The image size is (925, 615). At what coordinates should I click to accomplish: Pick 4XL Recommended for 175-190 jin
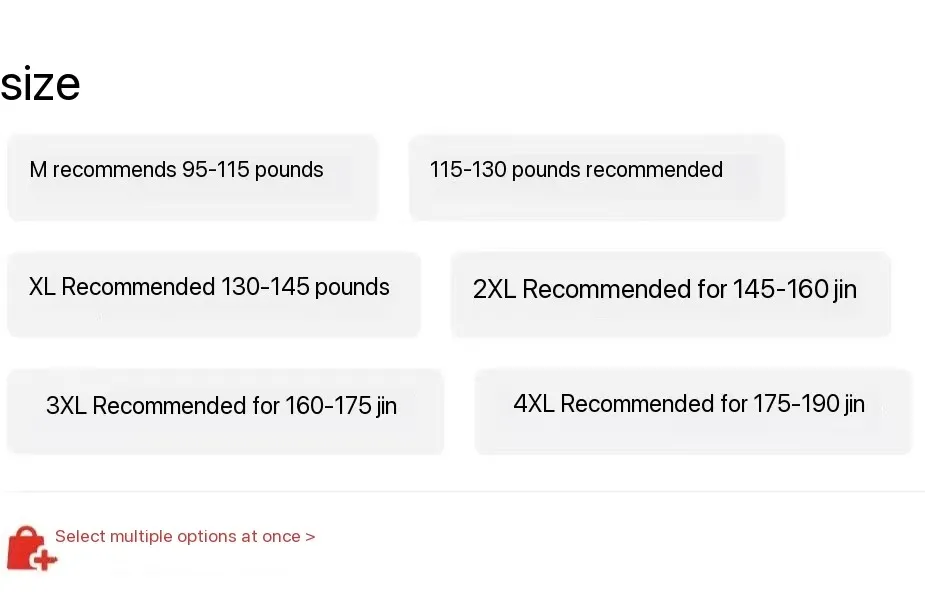[x=692, y=410]
